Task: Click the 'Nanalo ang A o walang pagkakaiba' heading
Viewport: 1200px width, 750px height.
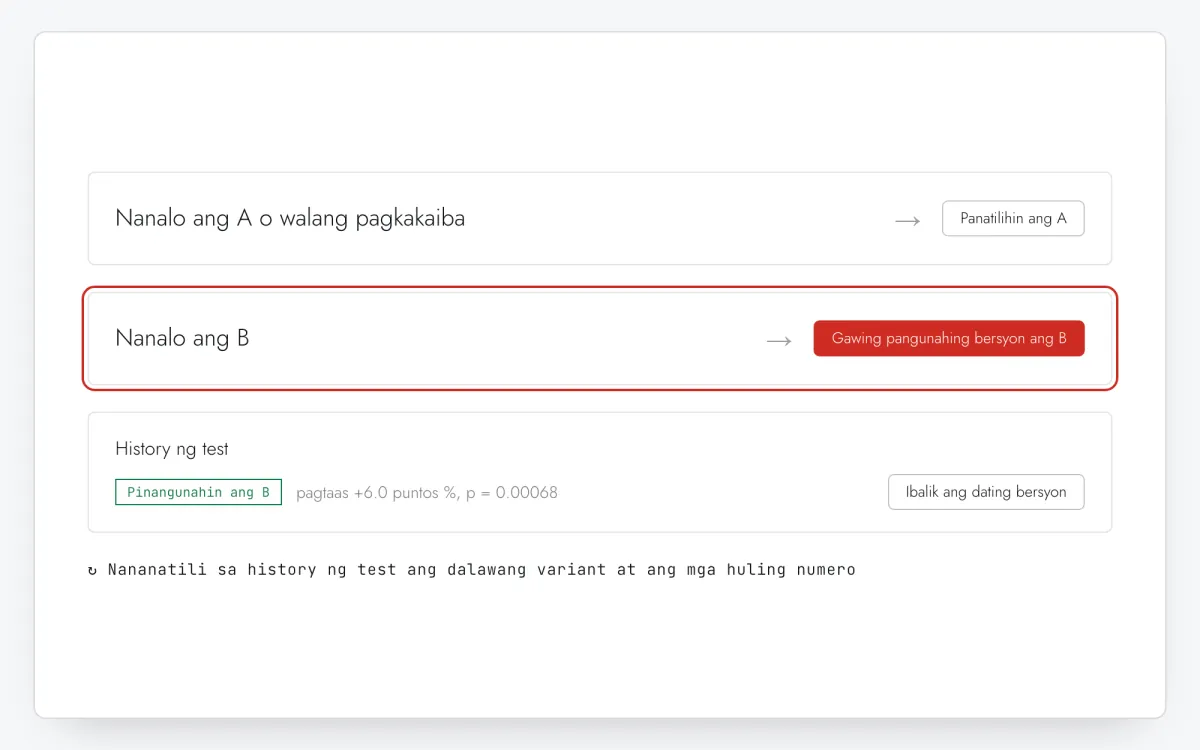Action: pos(290,218)
